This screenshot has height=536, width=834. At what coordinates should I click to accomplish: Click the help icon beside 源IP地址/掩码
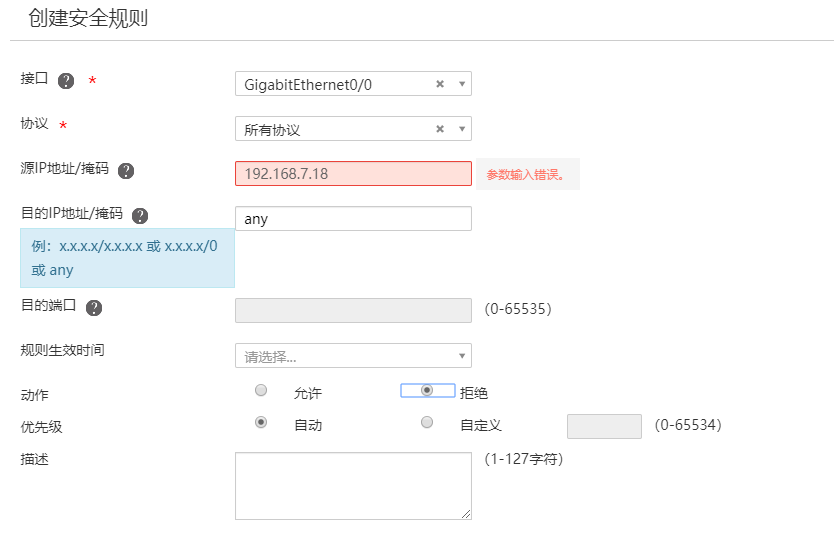(x=126, y=171)
